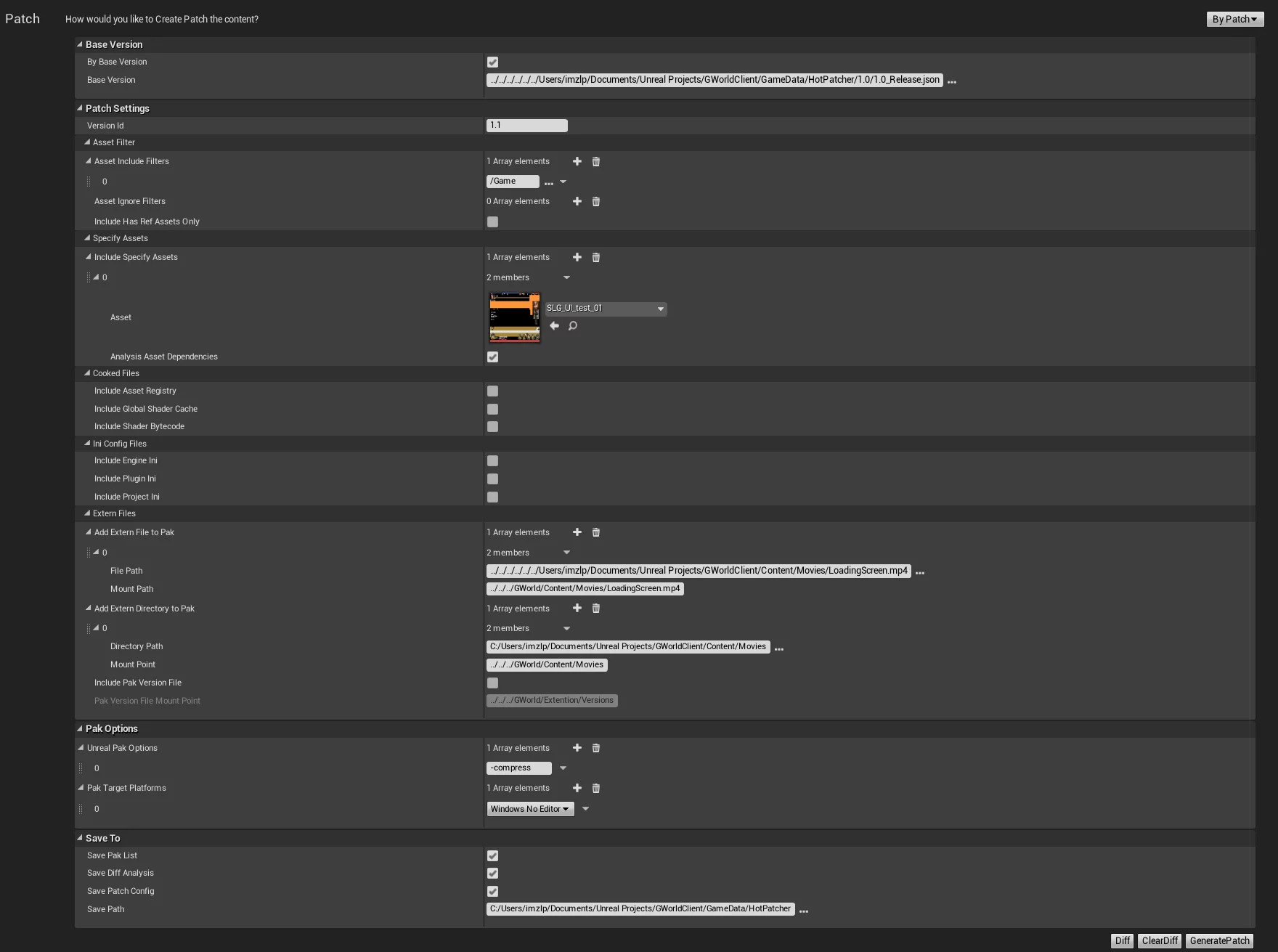This screenshot has width=1278, height=952.
Task: Click the Diff button
Action: pyautogui.click(x=1122, y=941)
